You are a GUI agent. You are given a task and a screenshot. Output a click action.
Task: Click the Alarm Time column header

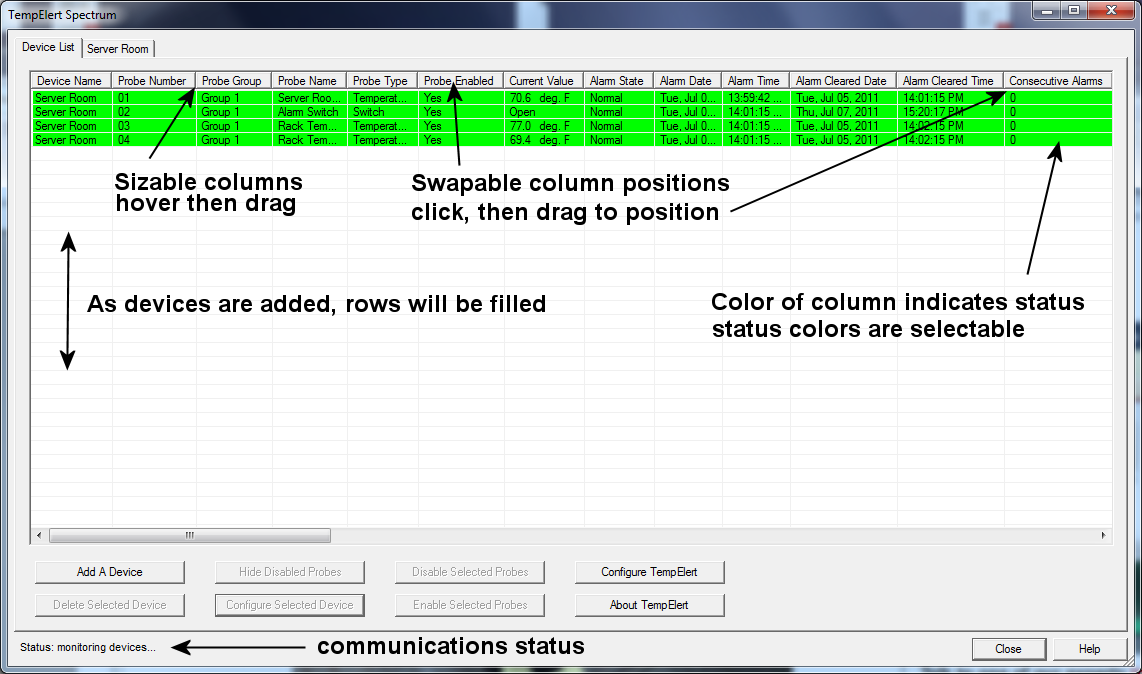[755, 81]
